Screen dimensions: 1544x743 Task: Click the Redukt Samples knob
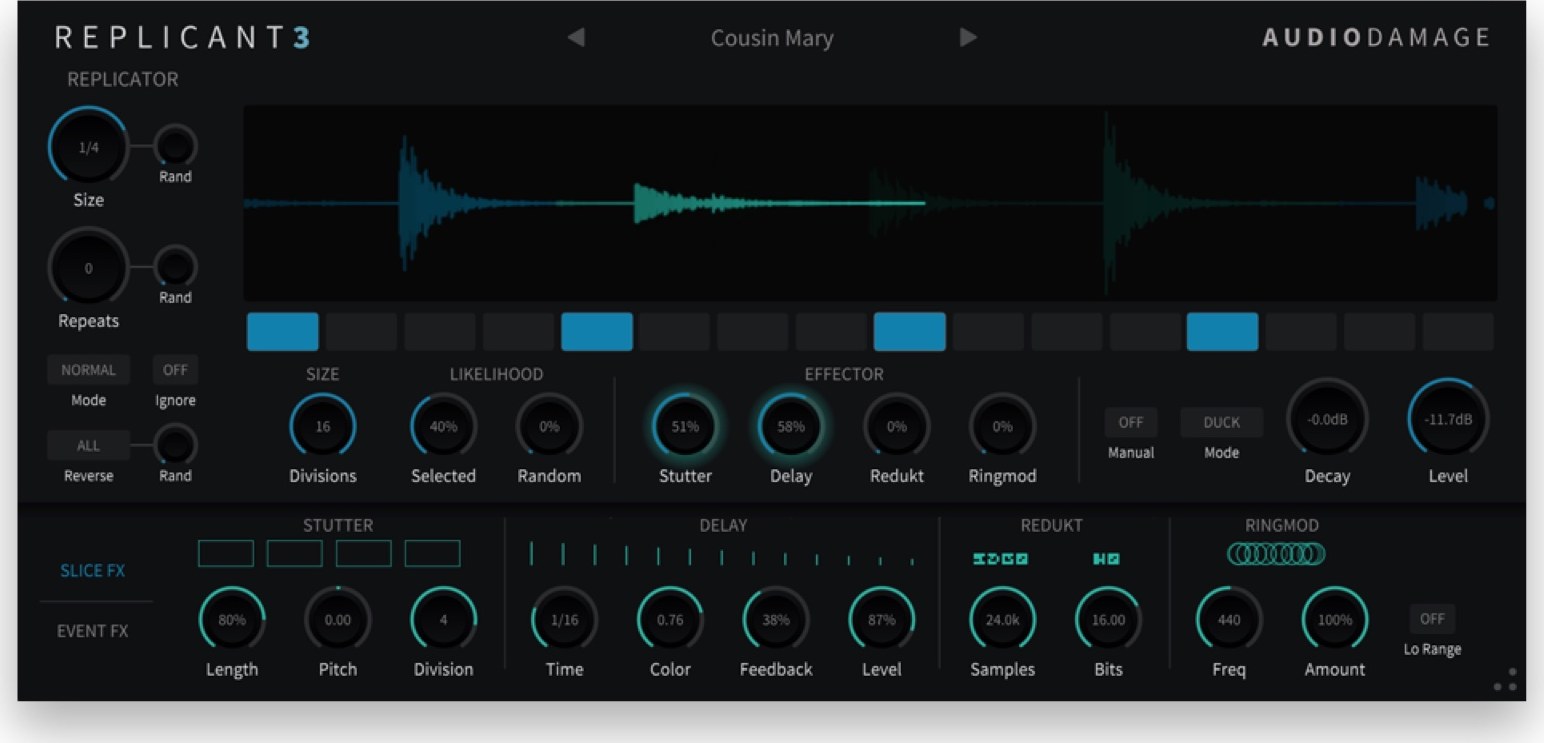(x=1002, y=620)
